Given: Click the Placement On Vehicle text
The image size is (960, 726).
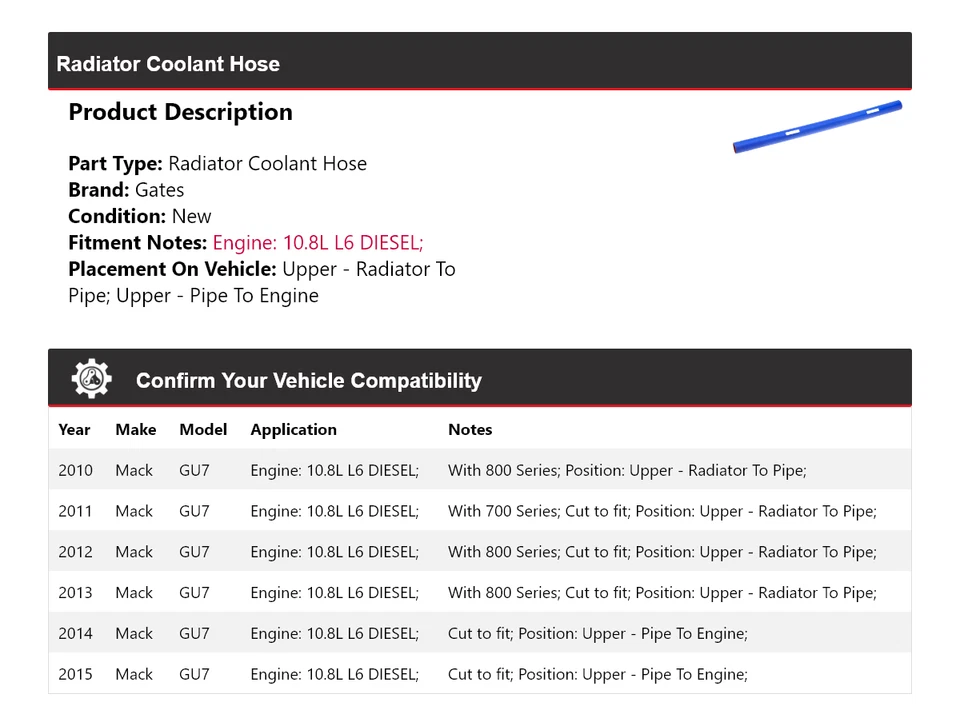Looking at the screenshot, I should (261, 282).
